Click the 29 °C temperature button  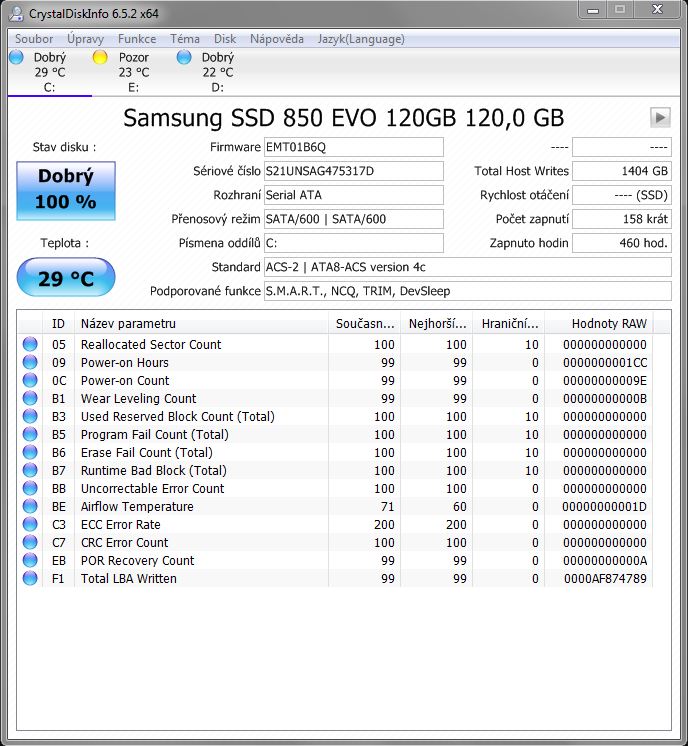coord(66,277)
